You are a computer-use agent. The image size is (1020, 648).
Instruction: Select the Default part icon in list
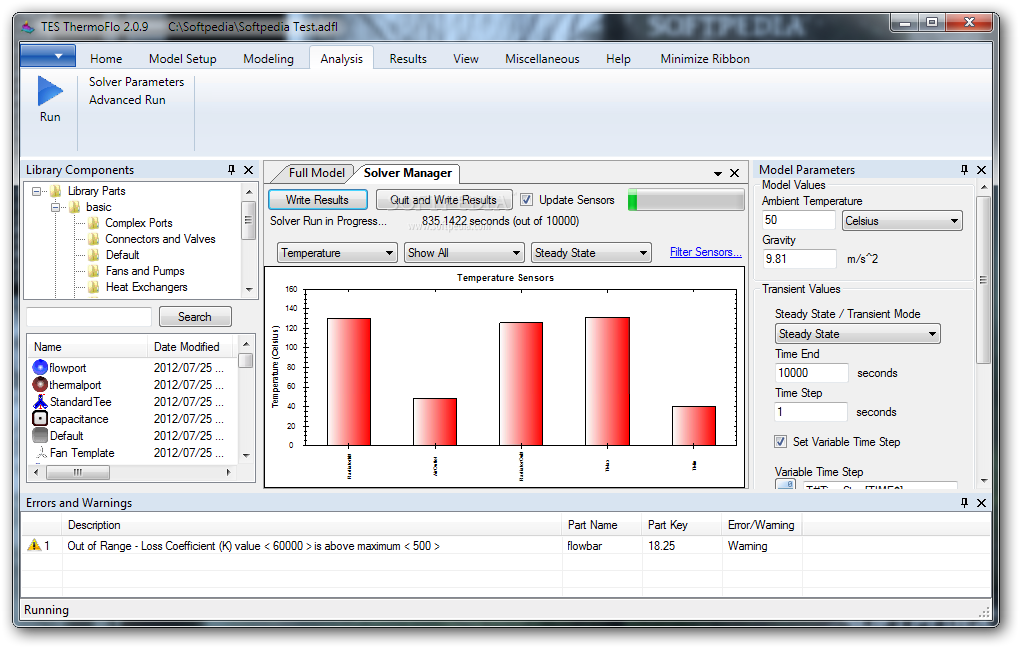pyautogui.click(x=40, y=435)
